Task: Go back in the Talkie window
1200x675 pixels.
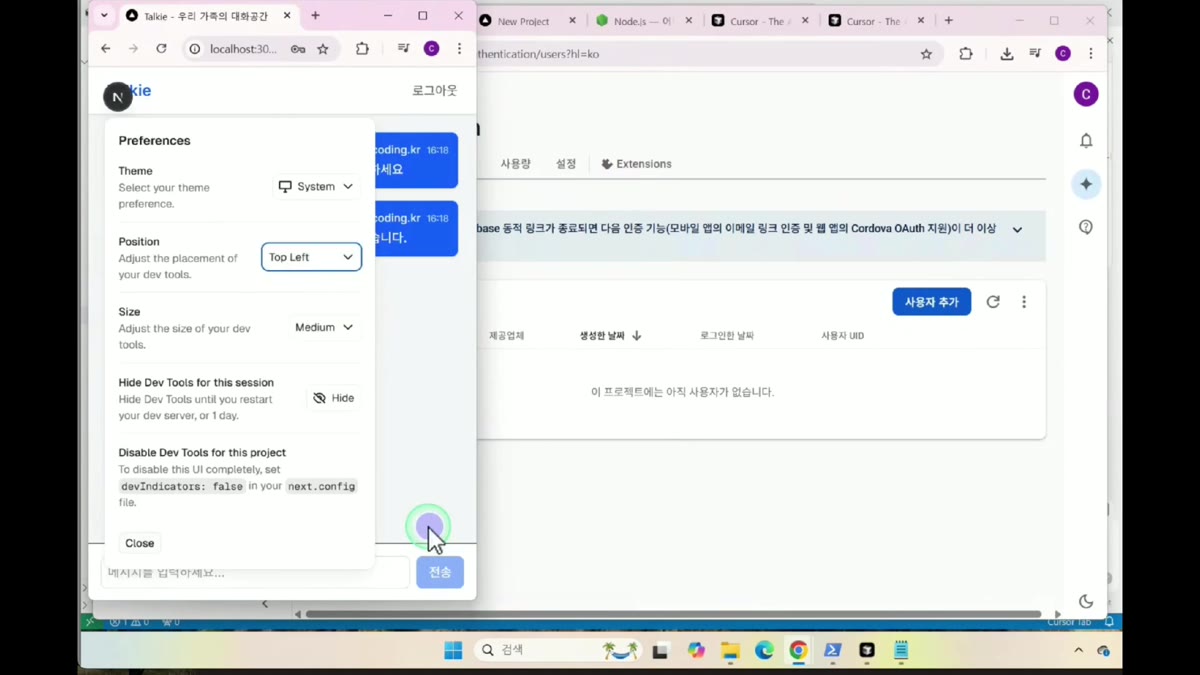Action: pos(106,48)
